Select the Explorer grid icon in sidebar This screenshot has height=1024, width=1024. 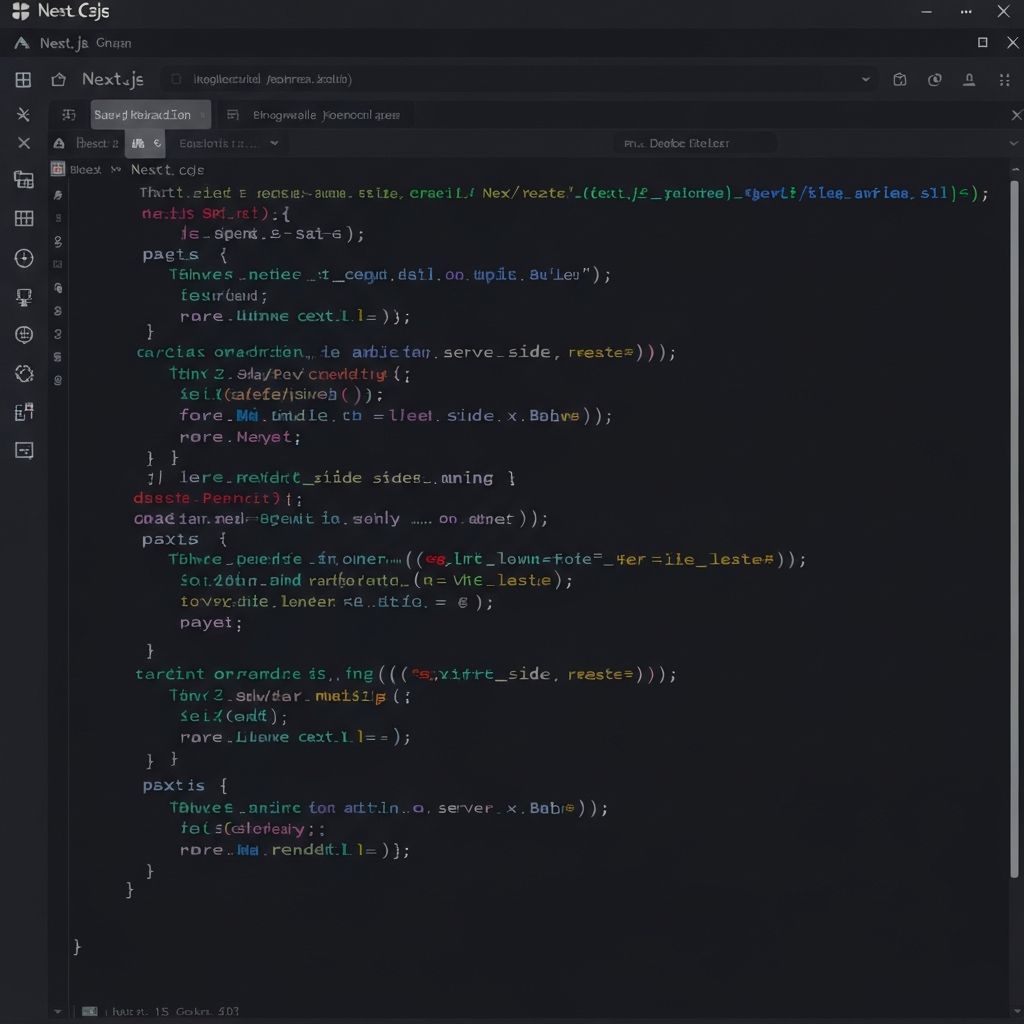tap(23, 79)
